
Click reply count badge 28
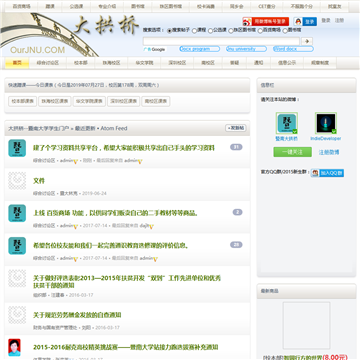coord(236,245)
